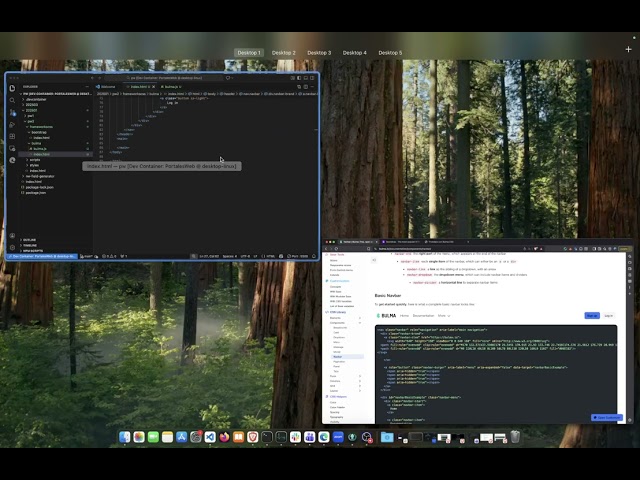
Task: Open Firefox from the Dock
Action: click(x=224, y=437)
